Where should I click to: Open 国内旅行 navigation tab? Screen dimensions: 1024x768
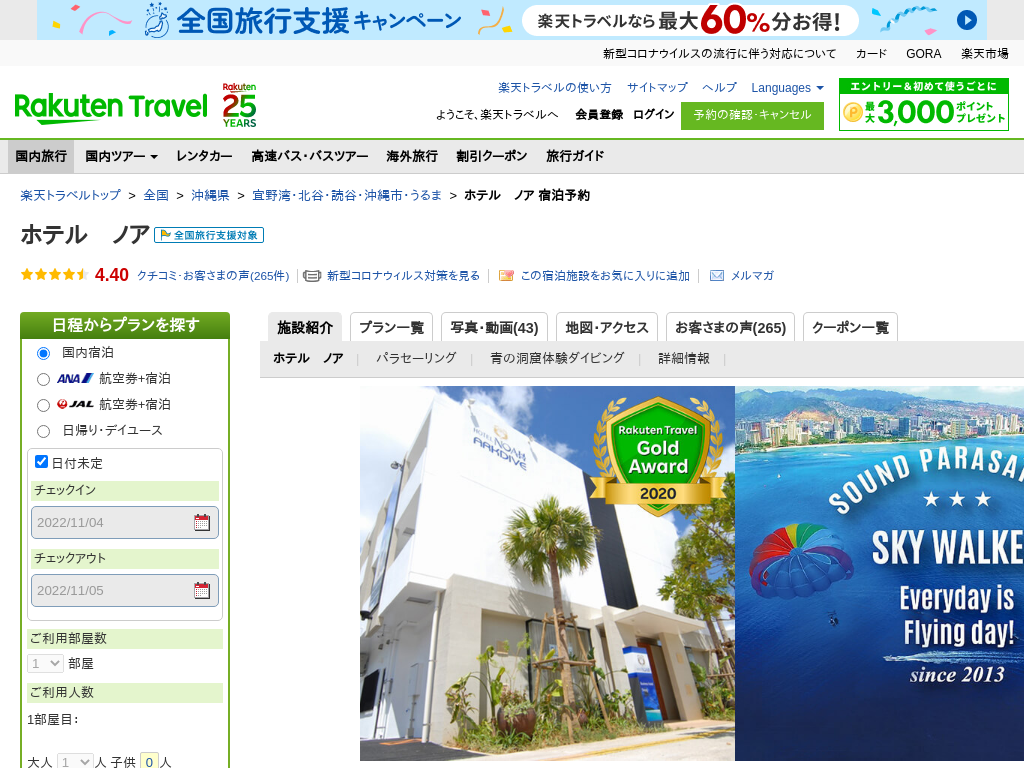(x=41, y=156)
